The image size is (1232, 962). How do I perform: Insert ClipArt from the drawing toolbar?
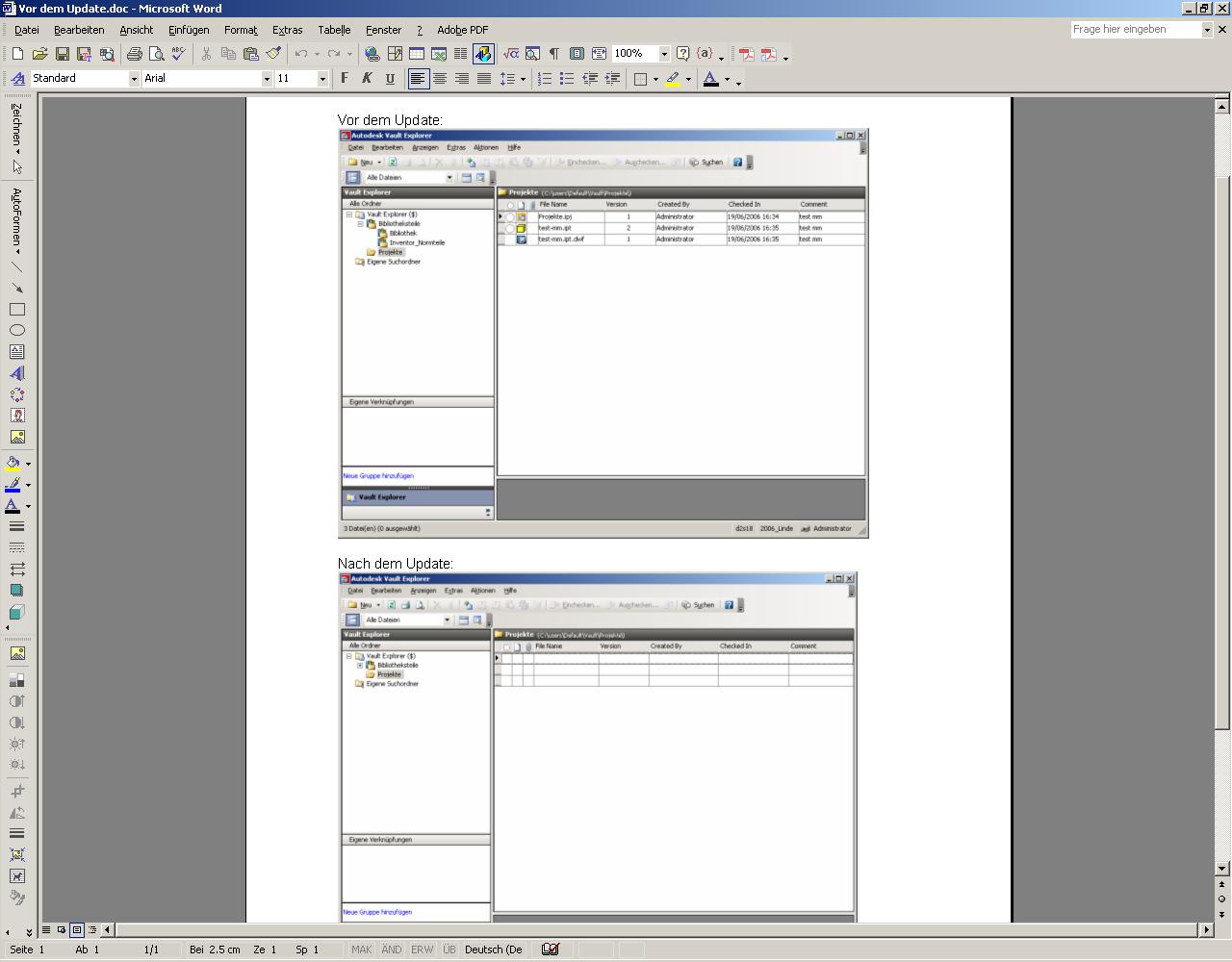point(16,416)
